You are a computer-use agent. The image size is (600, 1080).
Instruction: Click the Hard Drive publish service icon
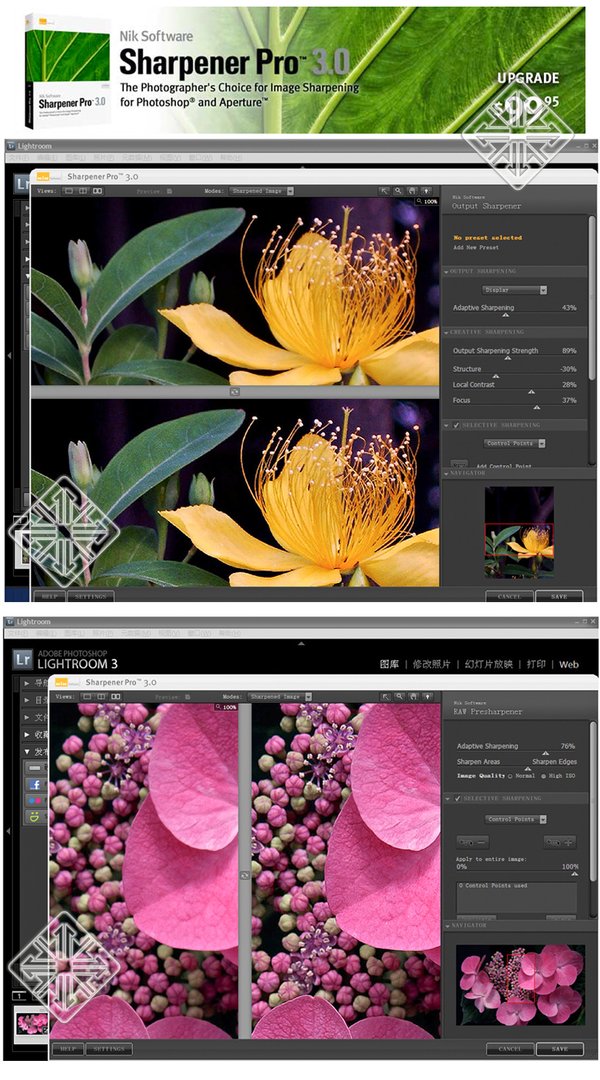(34, 768)
